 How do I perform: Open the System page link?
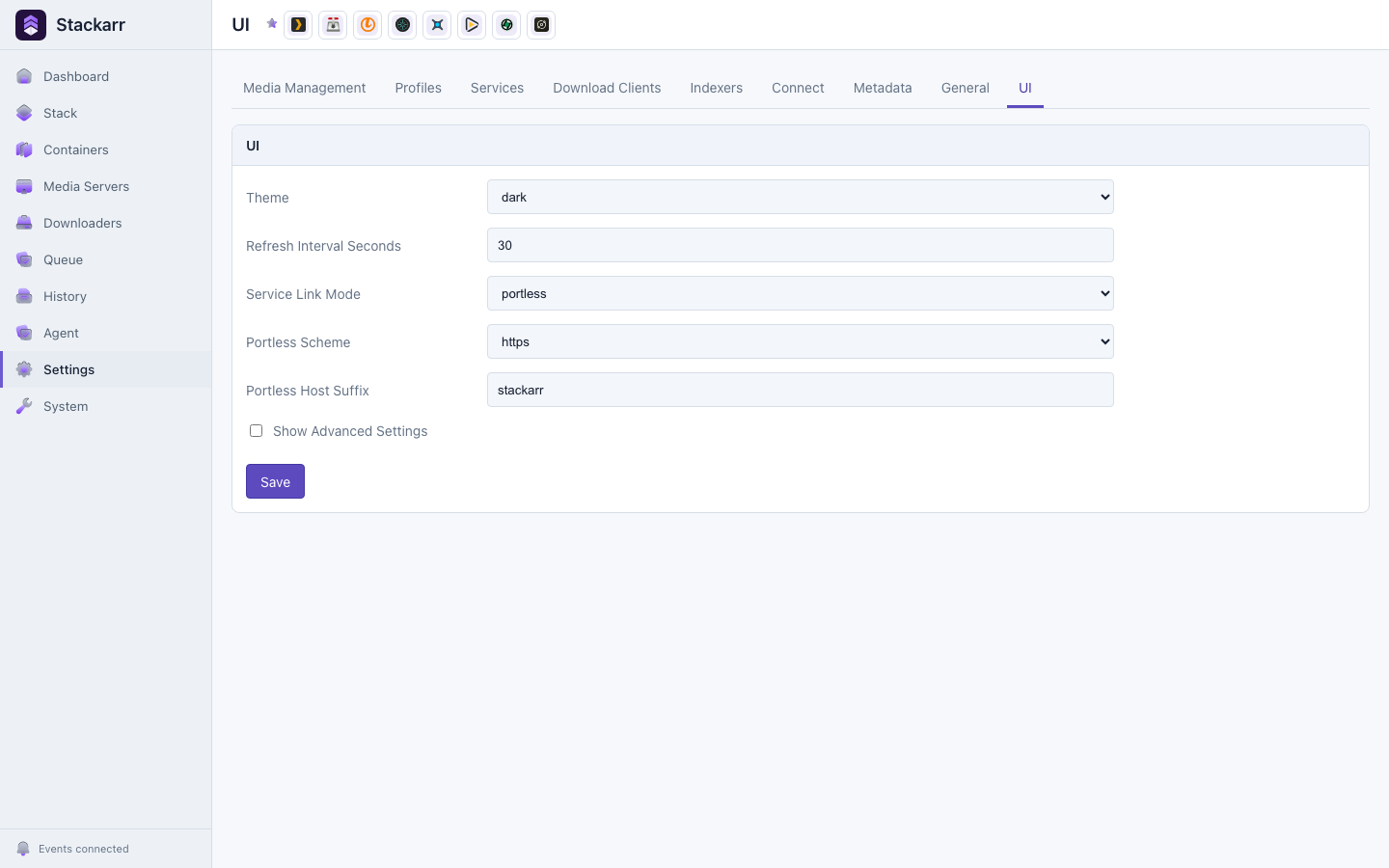(106, 406)
